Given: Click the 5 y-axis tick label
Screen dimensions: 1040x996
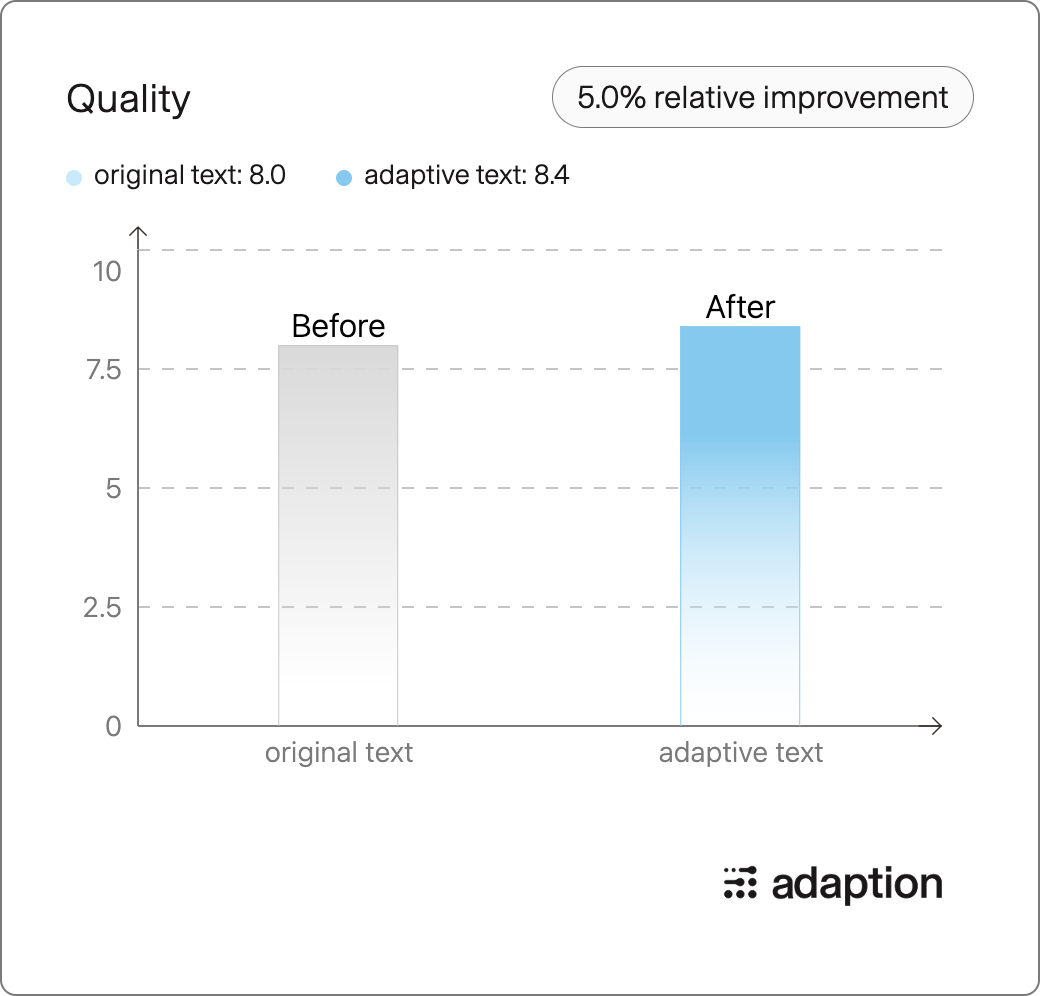Looking at the screenshot, I should [113, 489].
